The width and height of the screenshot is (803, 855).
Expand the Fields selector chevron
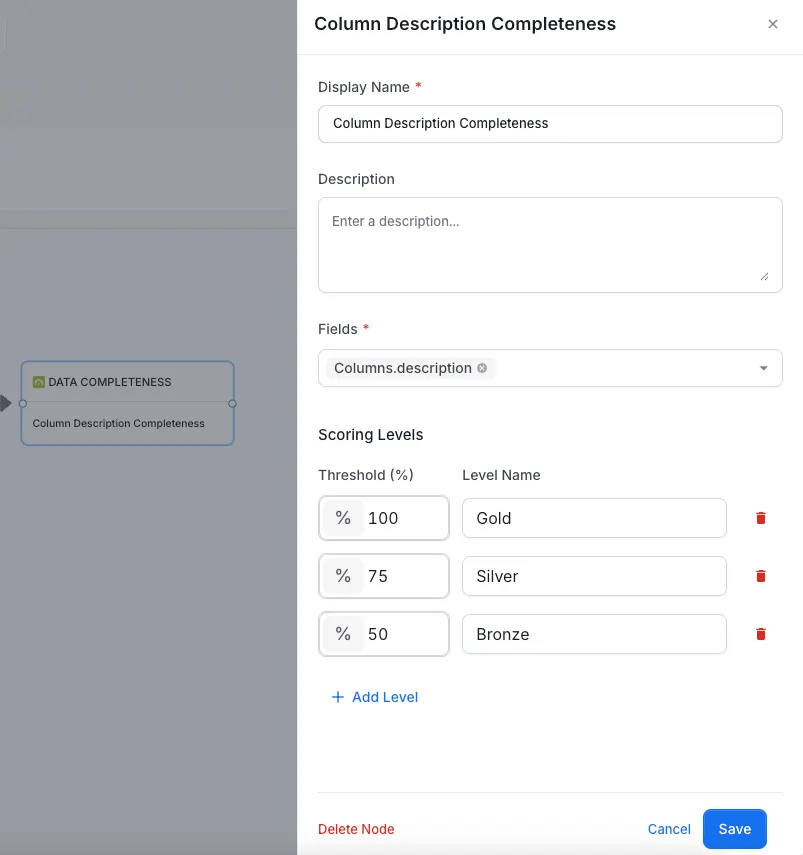pyautogui.click(x=763, y=368)
